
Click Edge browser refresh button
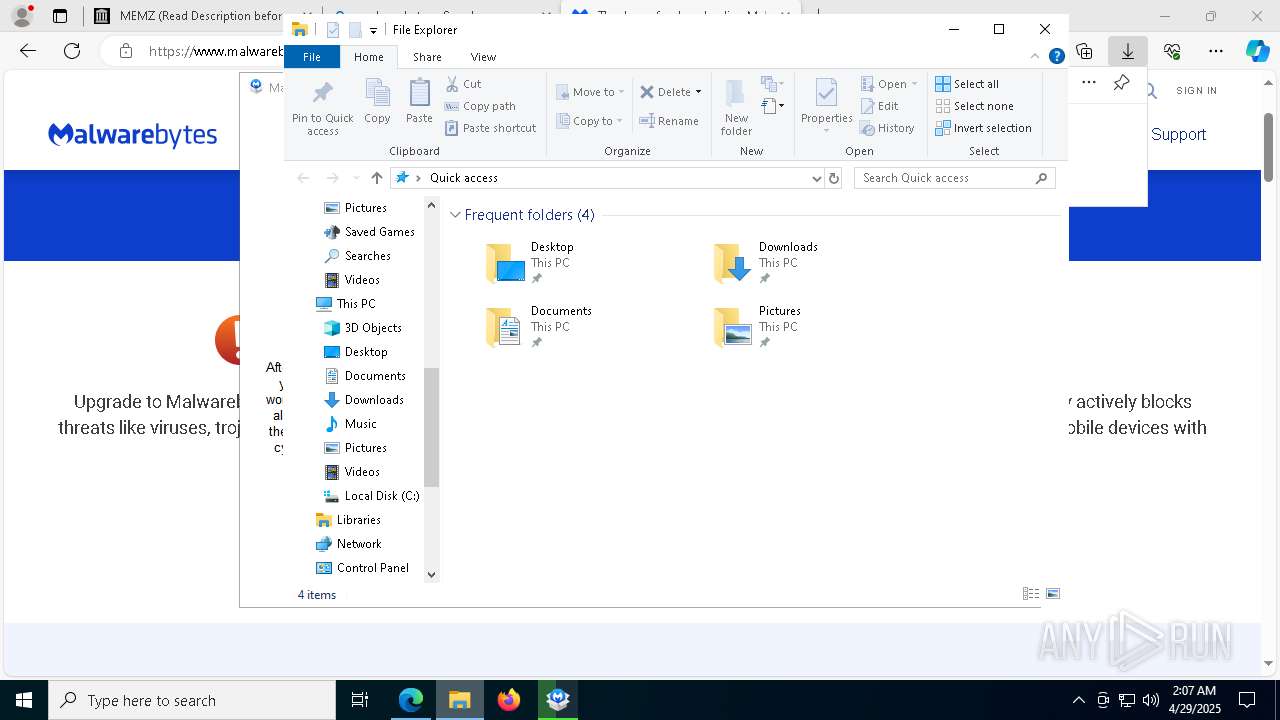pos(72,51)
